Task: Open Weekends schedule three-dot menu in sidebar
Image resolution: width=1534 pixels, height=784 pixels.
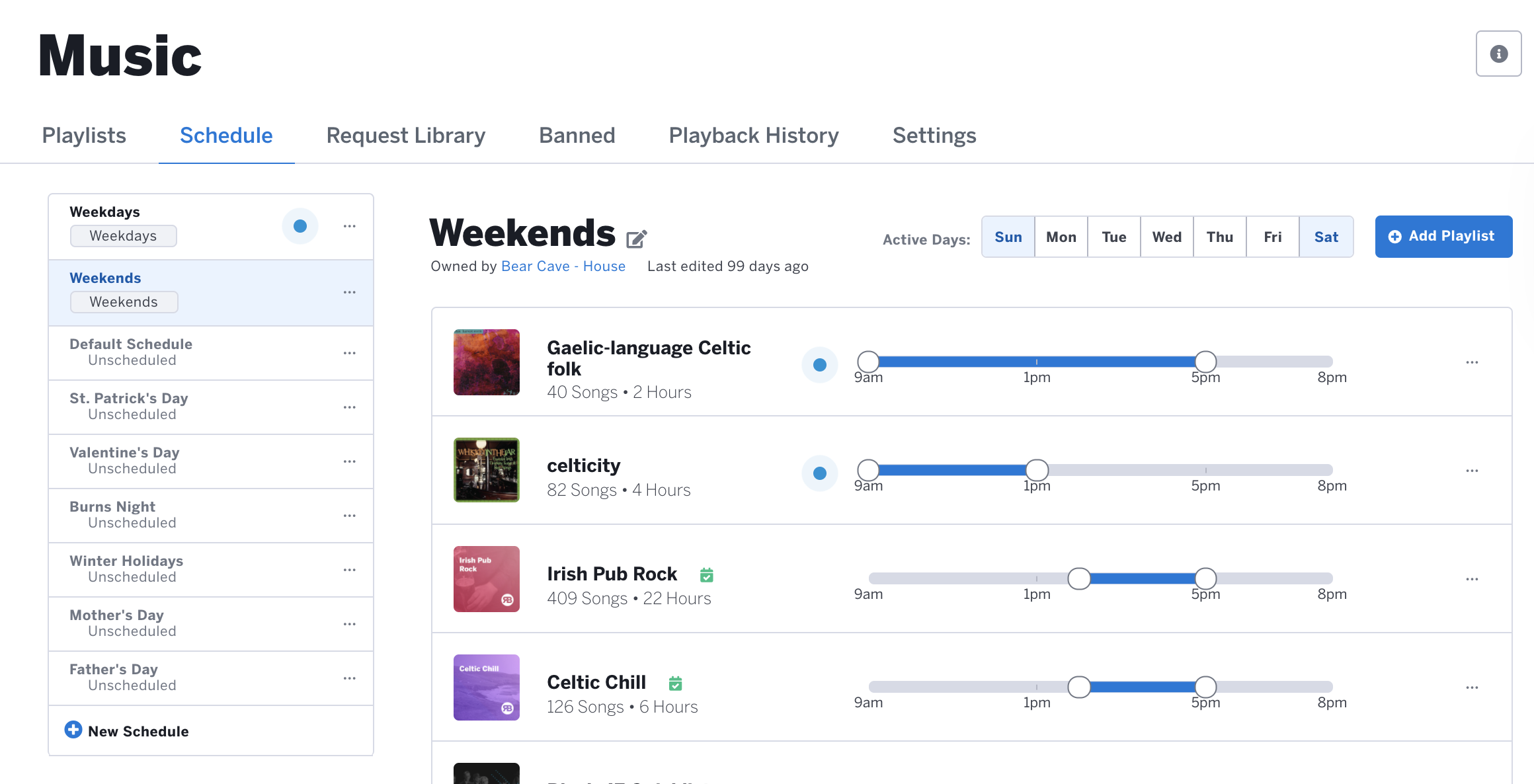Action: pos(350,292)
